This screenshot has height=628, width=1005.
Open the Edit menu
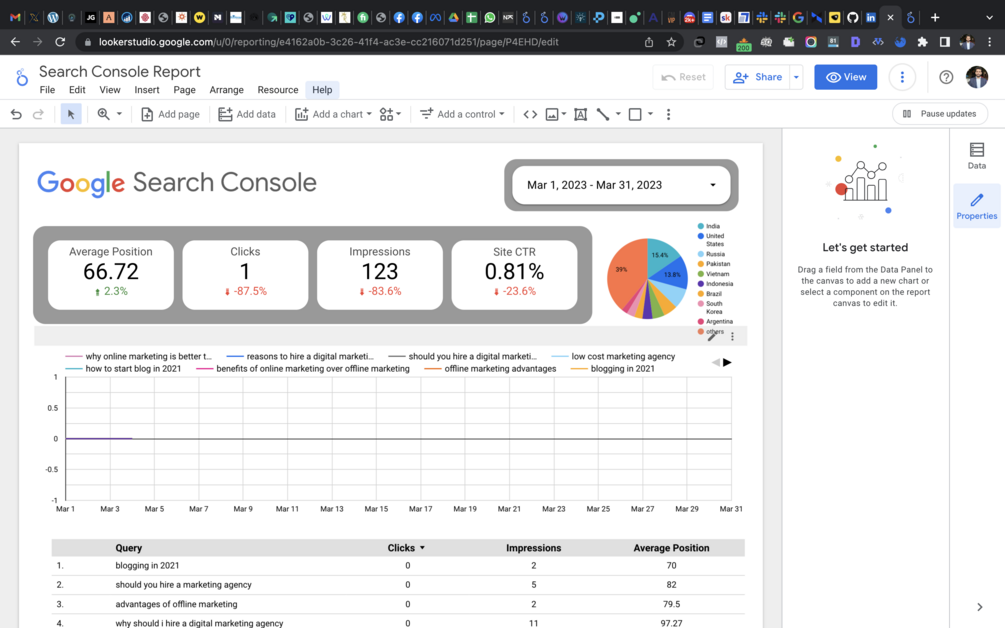point(77,90)
